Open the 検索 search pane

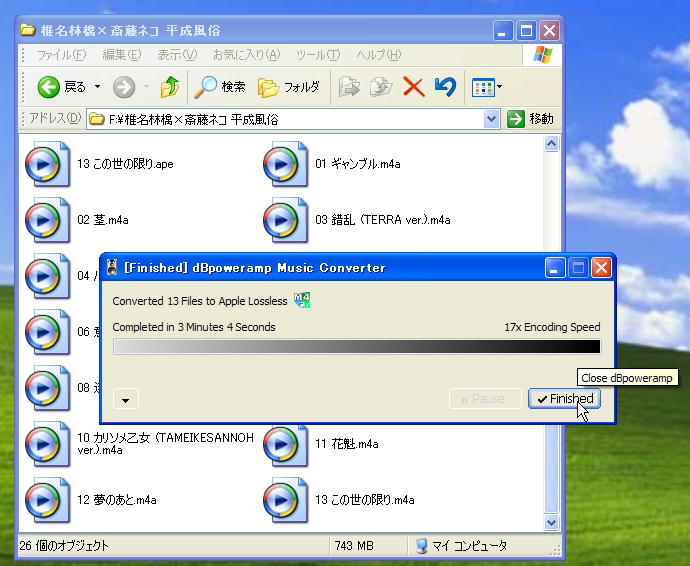click(x=220, y=87)
